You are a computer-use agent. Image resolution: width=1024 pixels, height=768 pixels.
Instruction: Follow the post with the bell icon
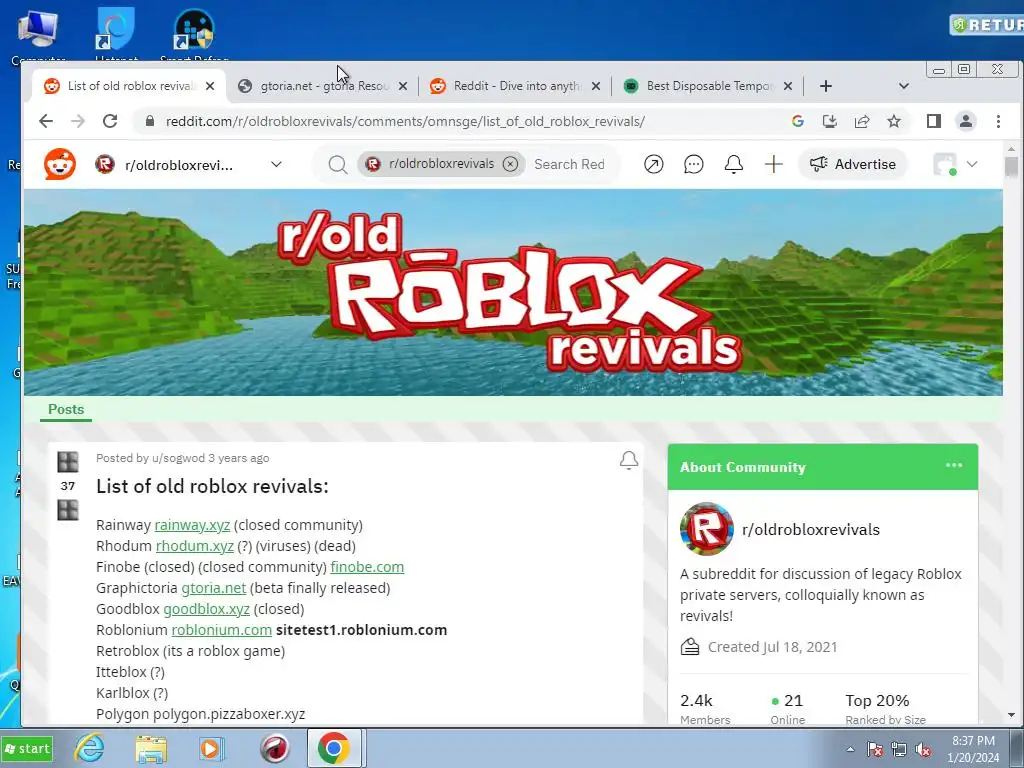pos(629,460)
